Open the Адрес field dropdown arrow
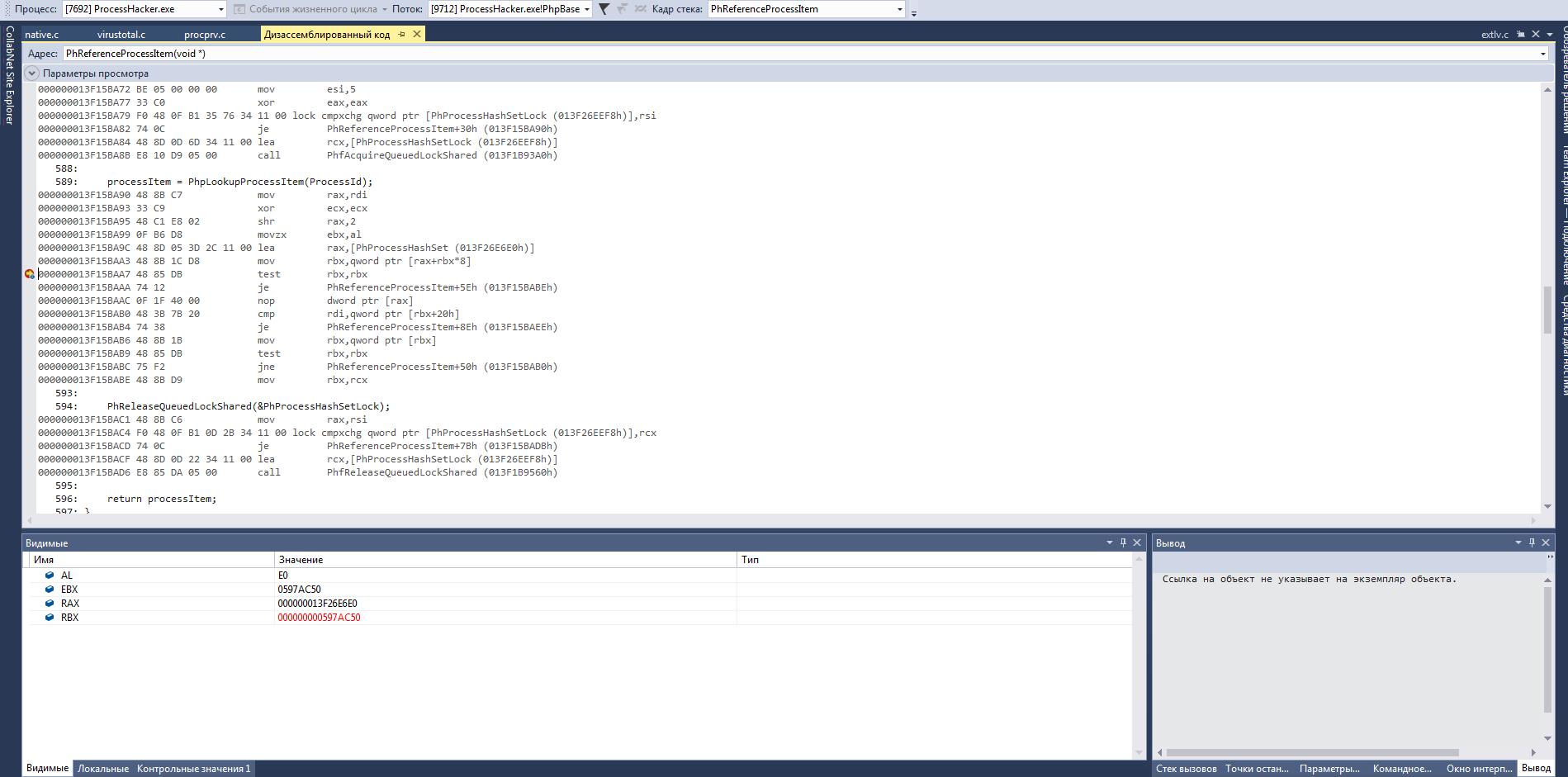Screen dimensions: 1568x777 tap(1542, 54)
